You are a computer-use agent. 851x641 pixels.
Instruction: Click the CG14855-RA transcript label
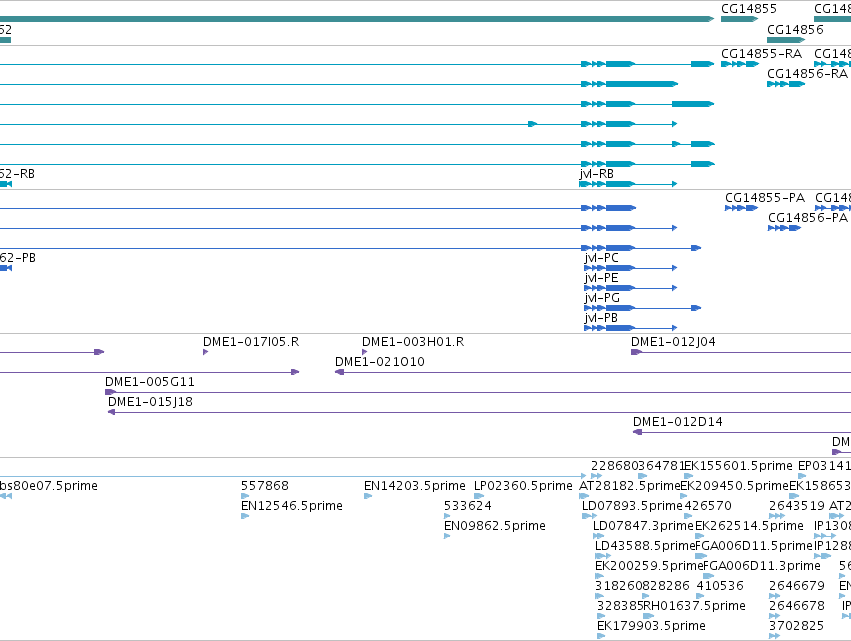point(761,54)
